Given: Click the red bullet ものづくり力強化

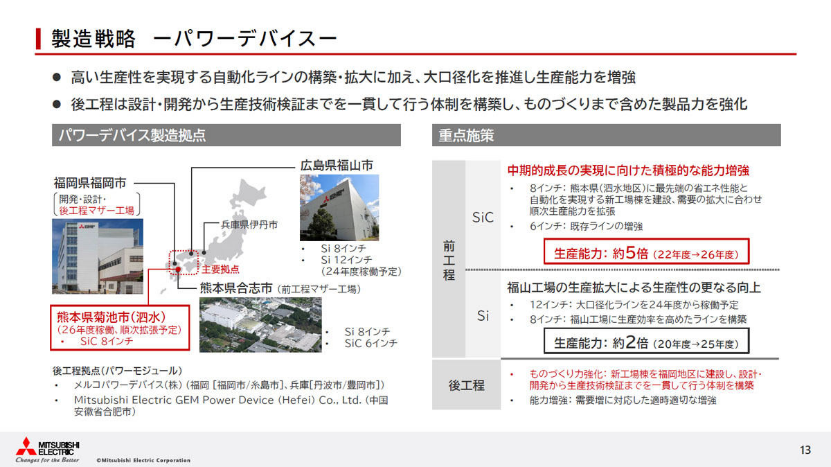Looking at the screenshot, I should click(646, 380).
